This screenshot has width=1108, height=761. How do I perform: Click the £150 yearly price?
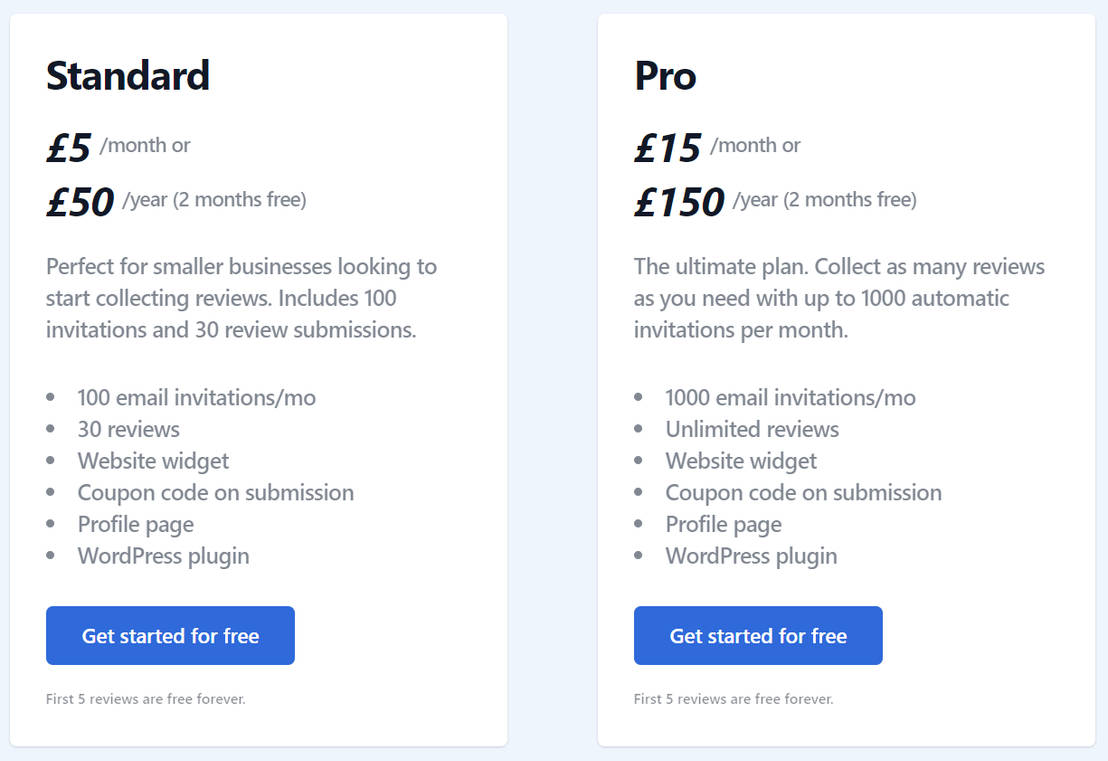point(679,202)
